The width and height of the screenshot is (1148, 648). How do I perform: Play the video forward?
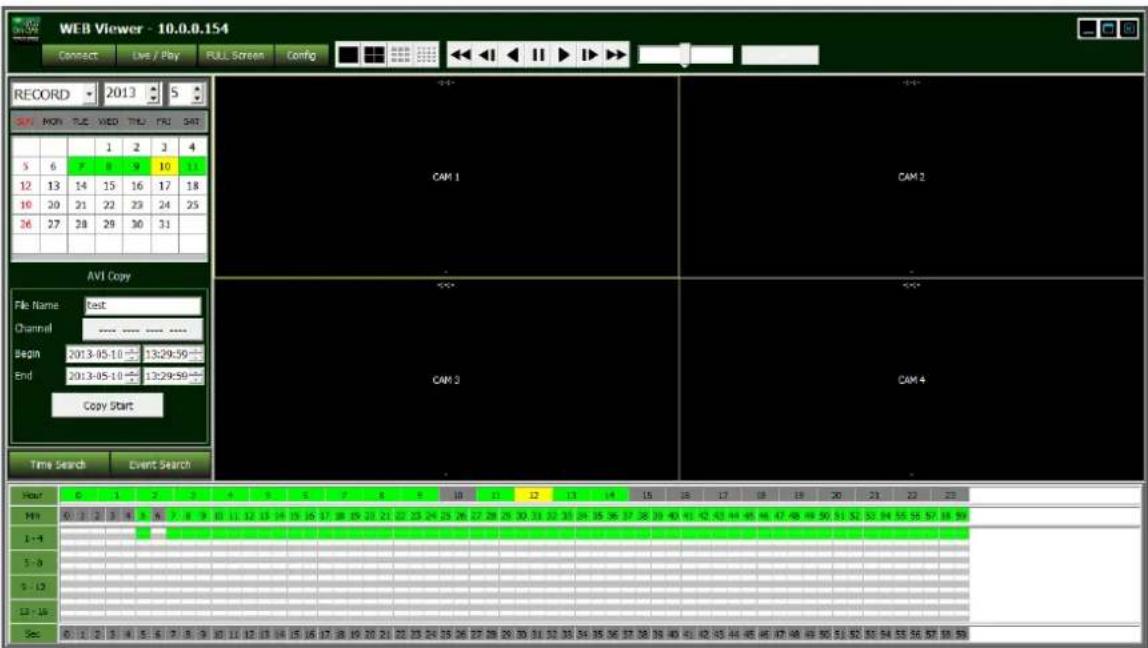click(x=564, y=55)
